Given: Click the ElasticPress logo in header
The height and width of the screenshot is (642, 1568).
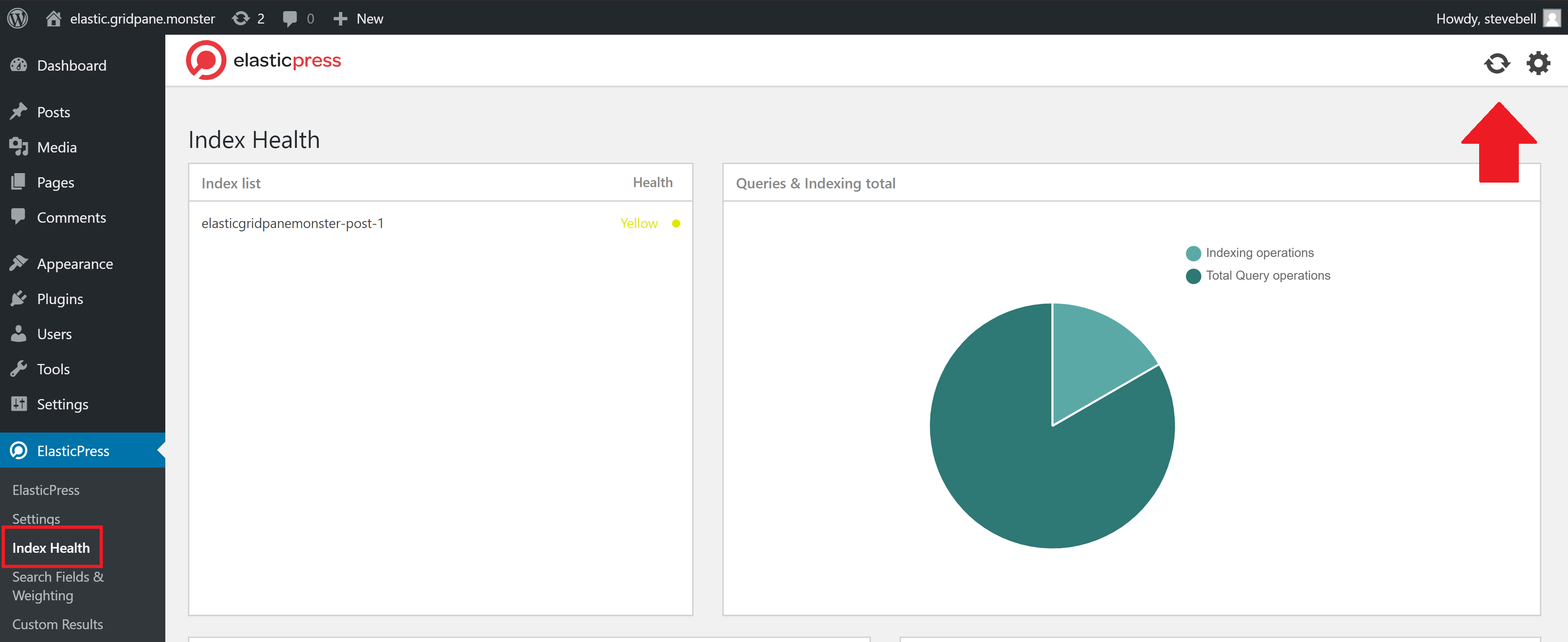Looking at the screenshot, I should [264, 59].
